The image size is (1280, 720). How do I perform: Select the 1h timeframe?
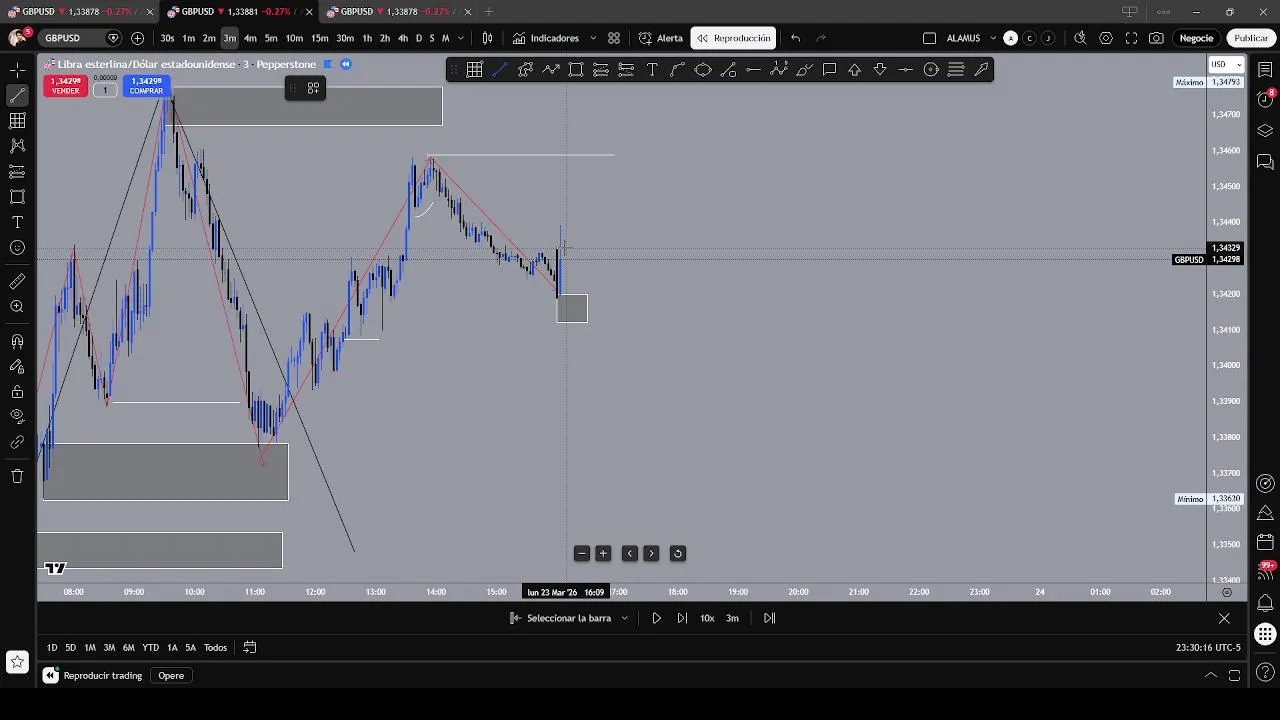click(x=367, y=38)
